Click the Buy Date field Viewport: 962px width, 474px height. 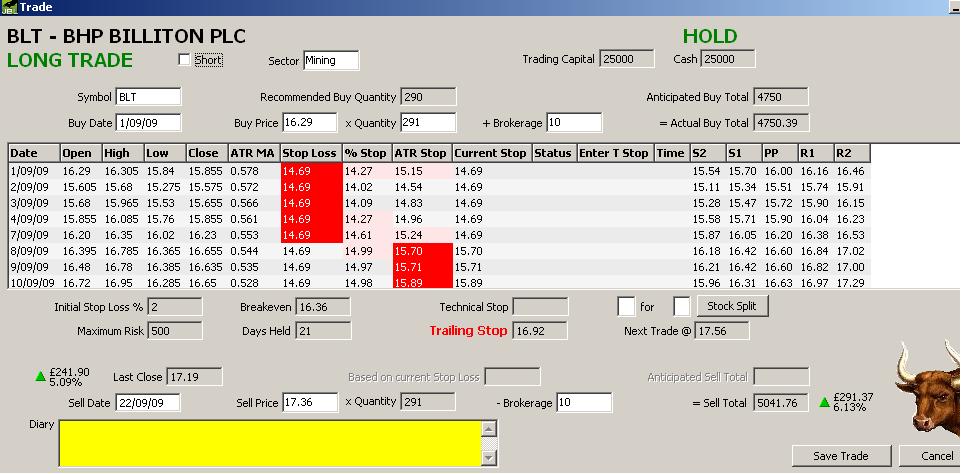148,123
